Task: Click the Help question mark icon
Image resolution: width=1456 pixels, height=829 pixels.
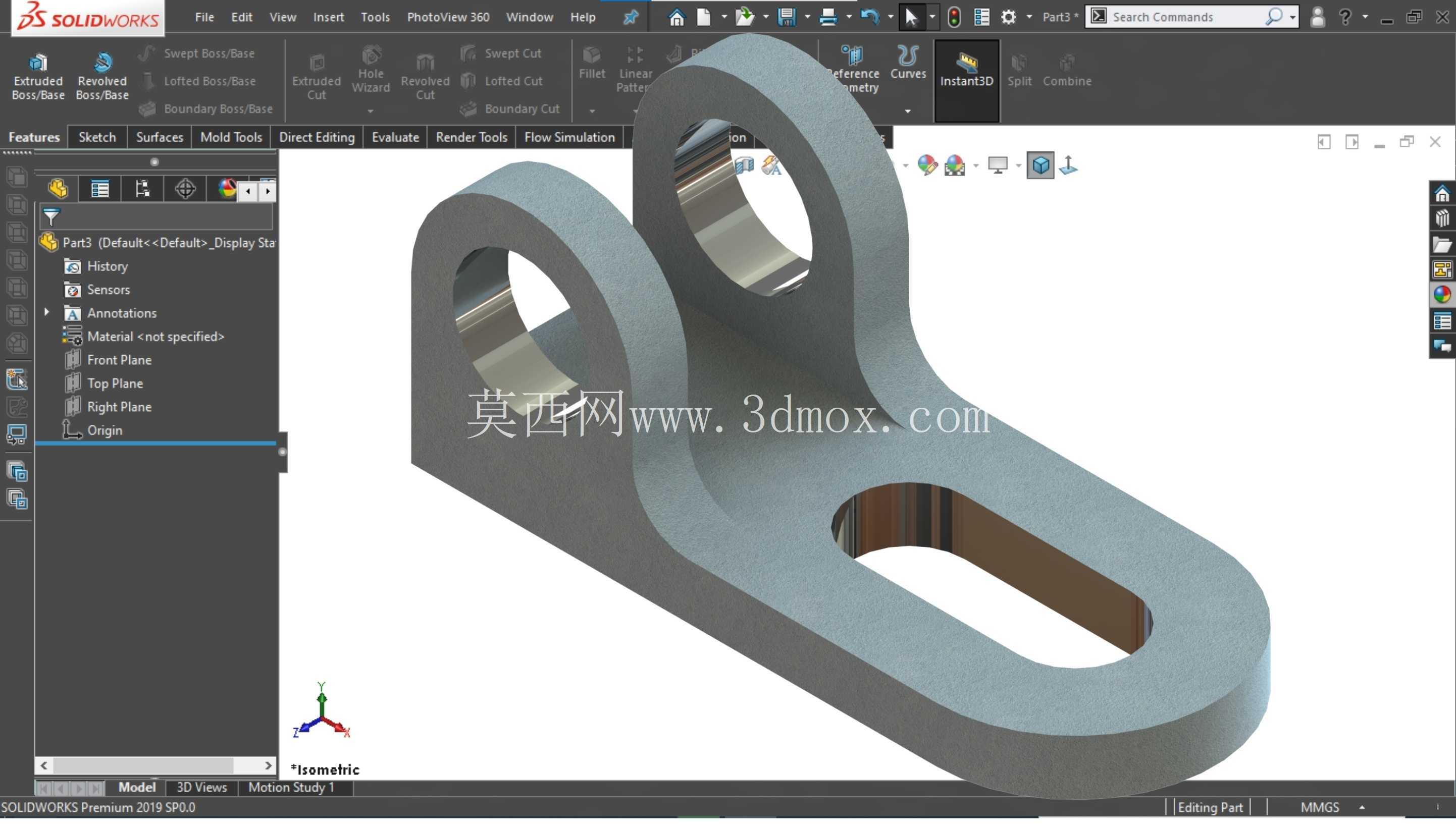Action: click(1345, 17)
